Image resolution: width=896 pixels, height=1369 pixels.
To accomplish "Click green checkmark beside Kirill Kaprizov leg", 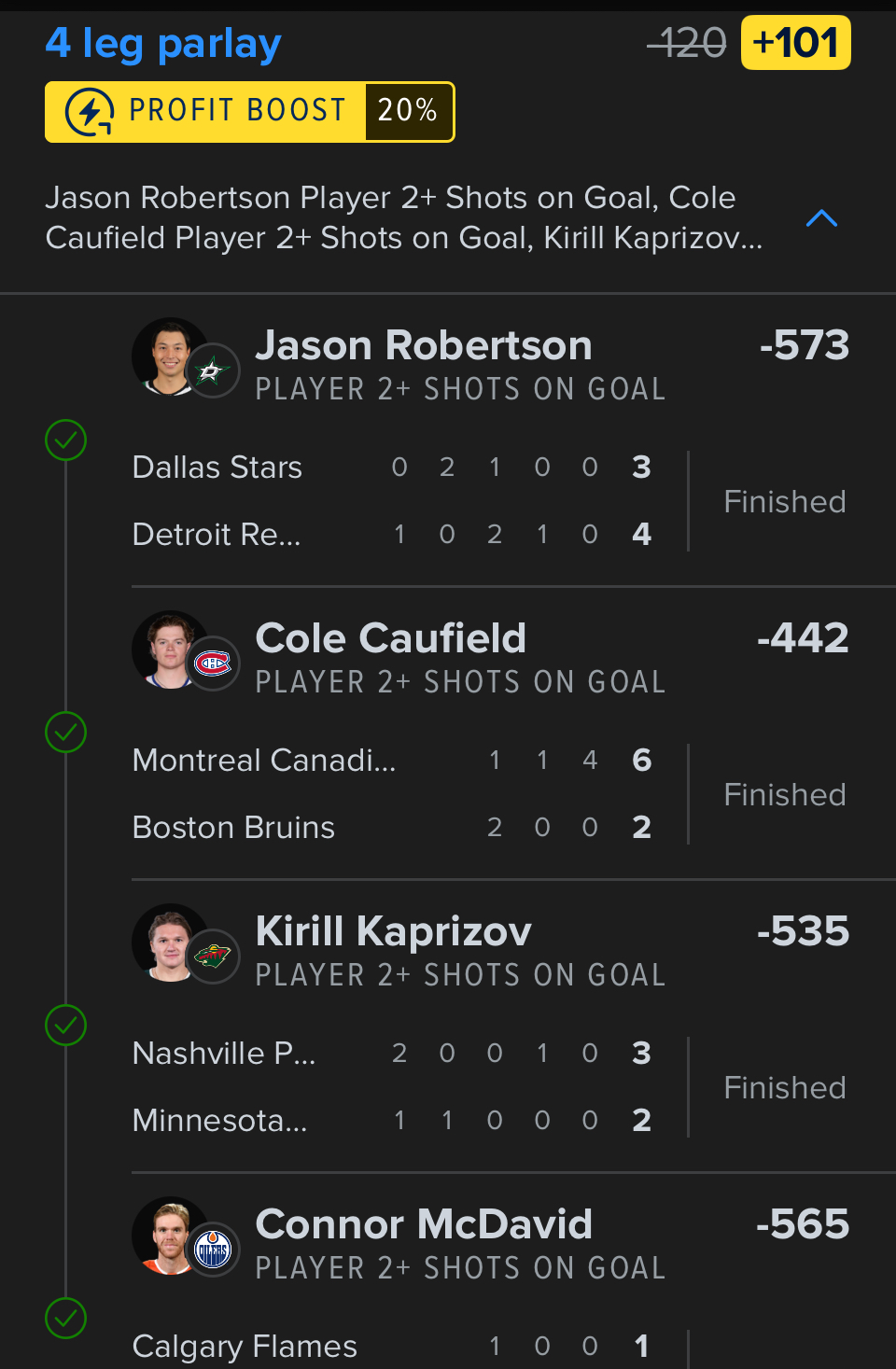I will pyautogui.click(x=66, y=1026).
